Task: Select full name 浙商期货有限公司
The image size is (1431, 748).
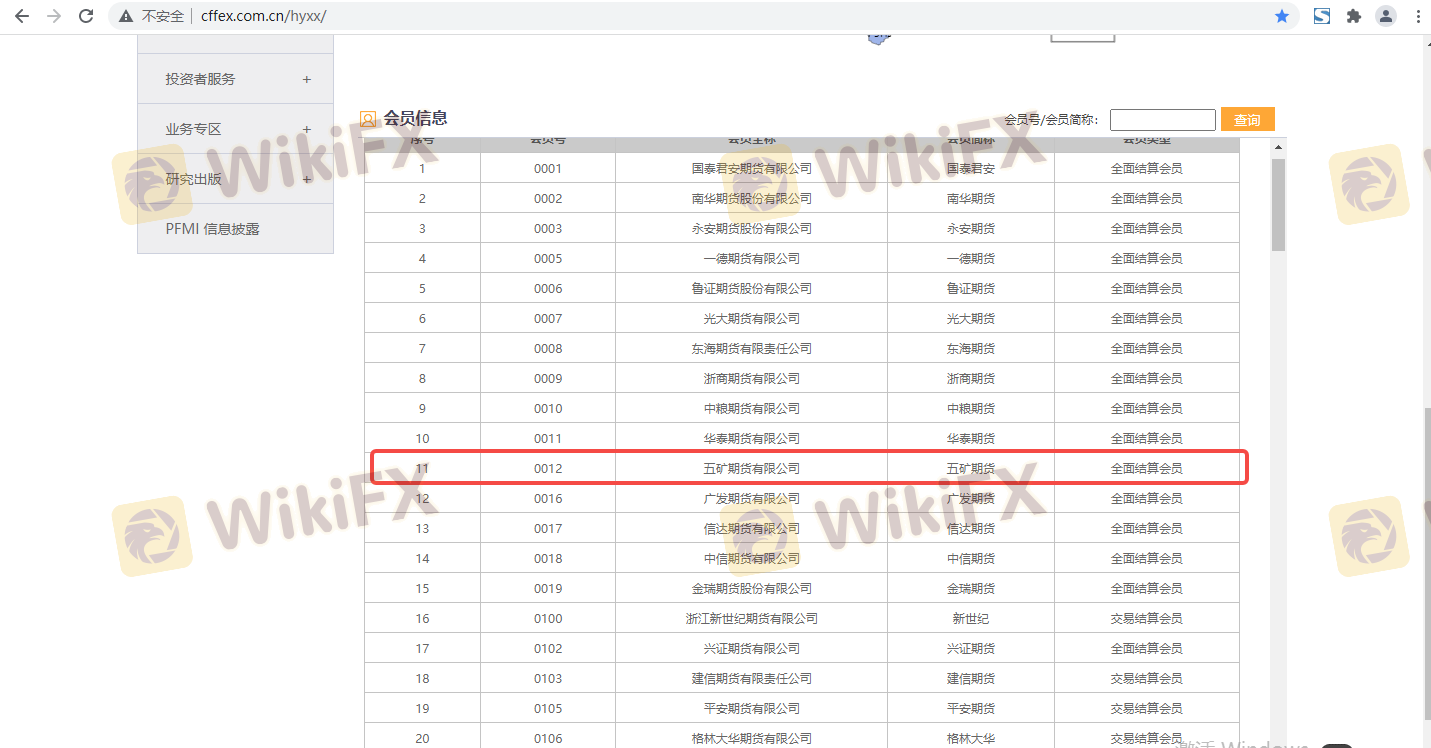Action: 751,379
